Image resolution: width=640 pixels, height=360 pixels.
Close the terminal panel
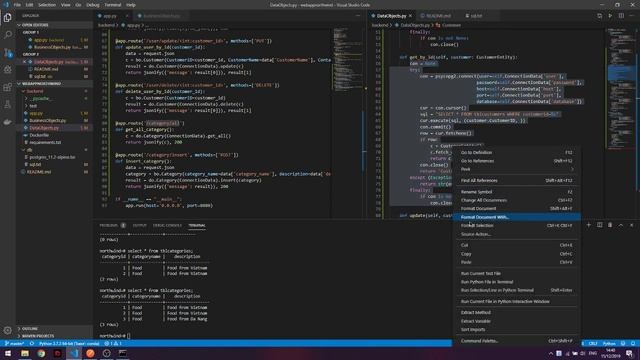click(631, 225)
